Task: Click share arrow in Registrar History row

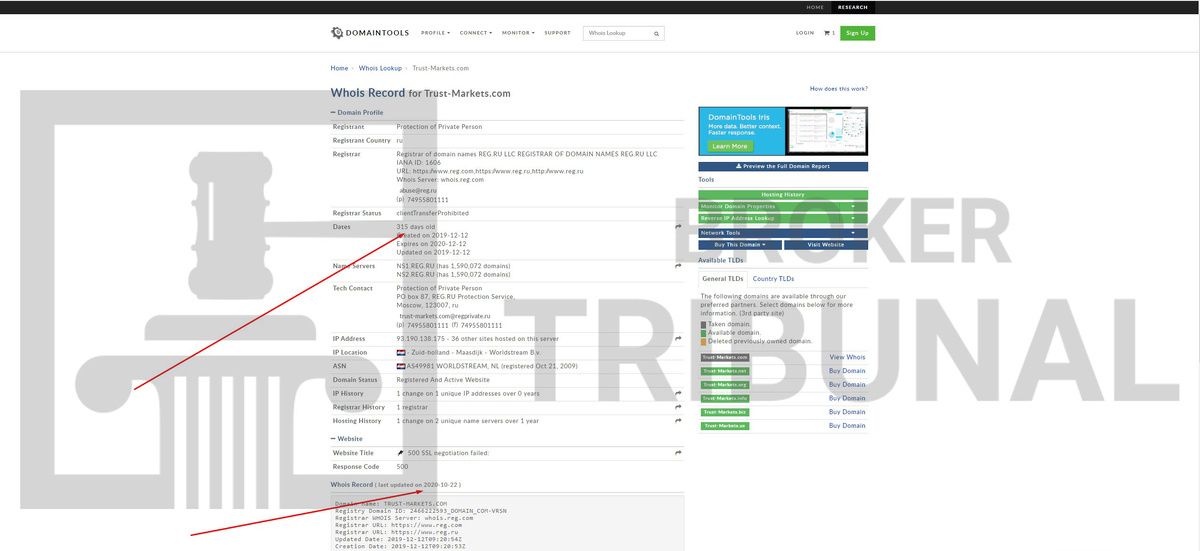Action: tap(678, 407)
